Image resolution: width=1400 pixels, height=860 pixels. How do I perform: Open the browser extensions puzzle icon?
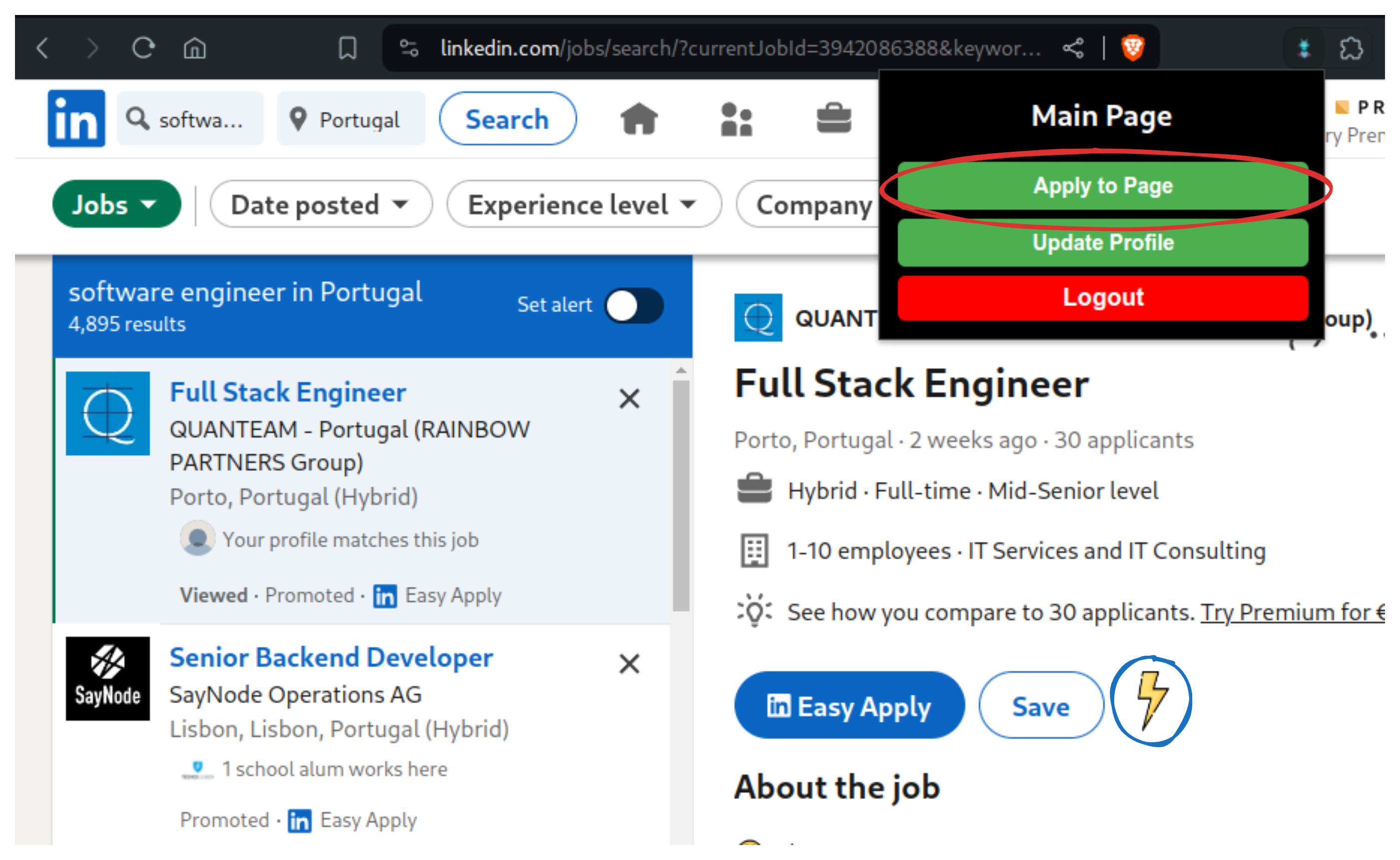tap(1351, 48)
